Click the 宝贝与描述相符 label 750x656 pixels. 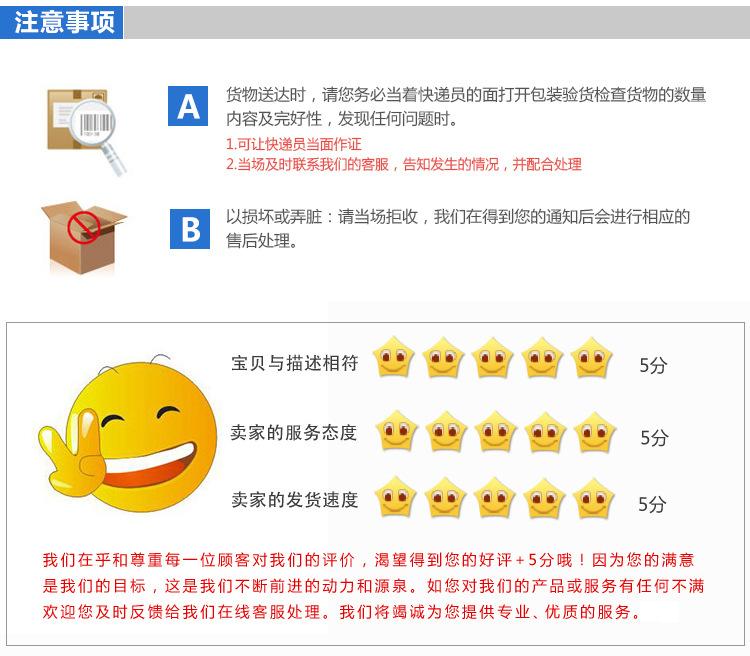point(295,363)
